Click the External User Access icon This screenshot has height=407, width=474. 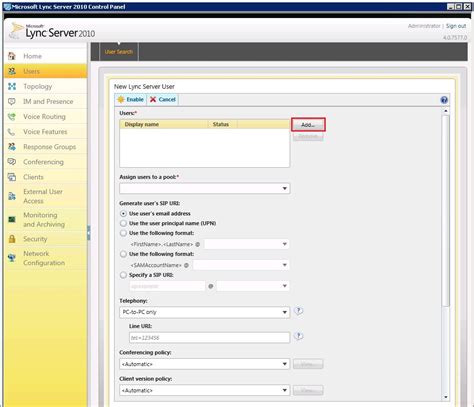click(12, 196)
